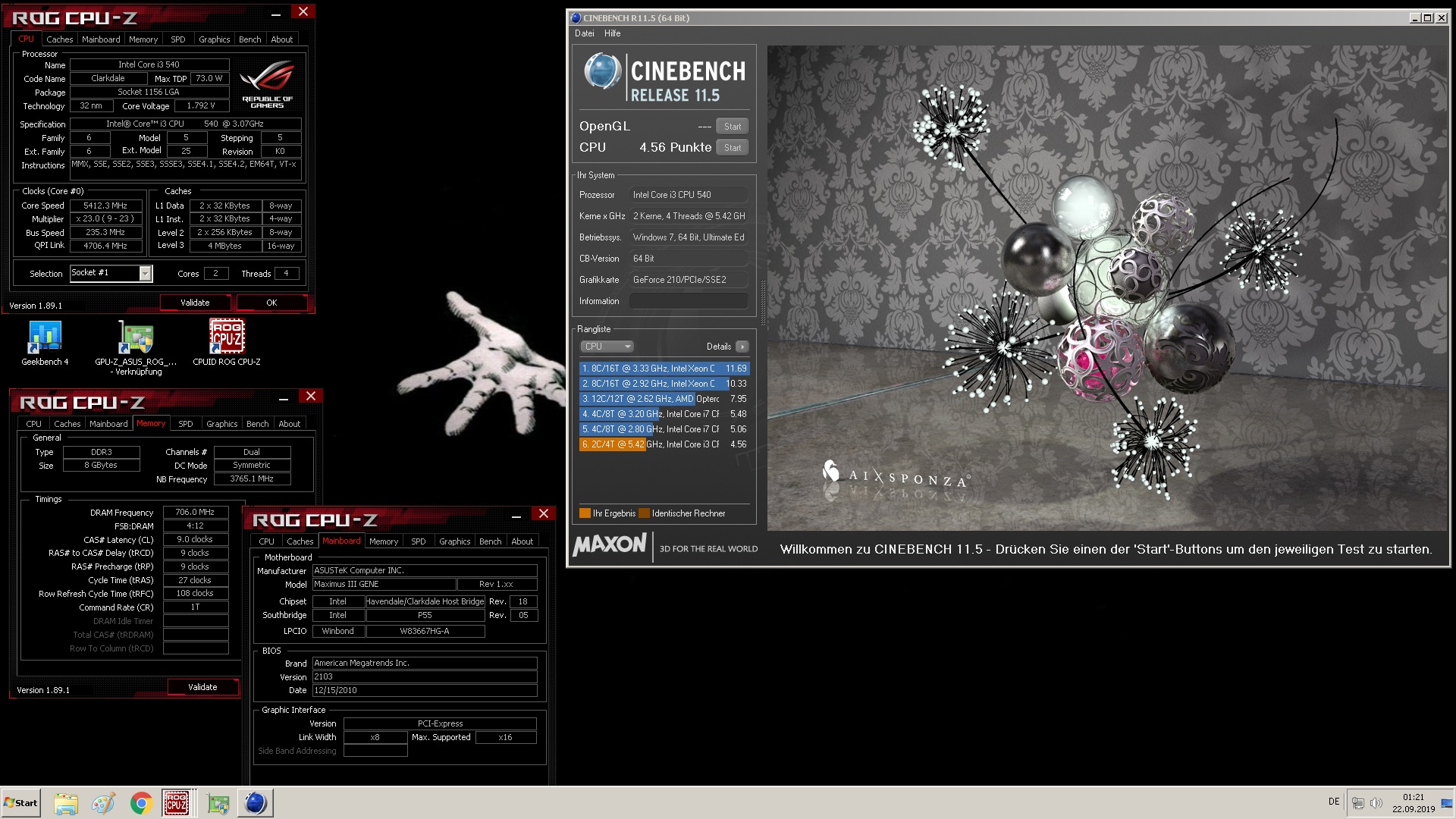Image resolution: width=1456 pixels, height=819 pixels.
Task: Select highlighted ranking row 6 score 4.56
Action: click(664, 444)
